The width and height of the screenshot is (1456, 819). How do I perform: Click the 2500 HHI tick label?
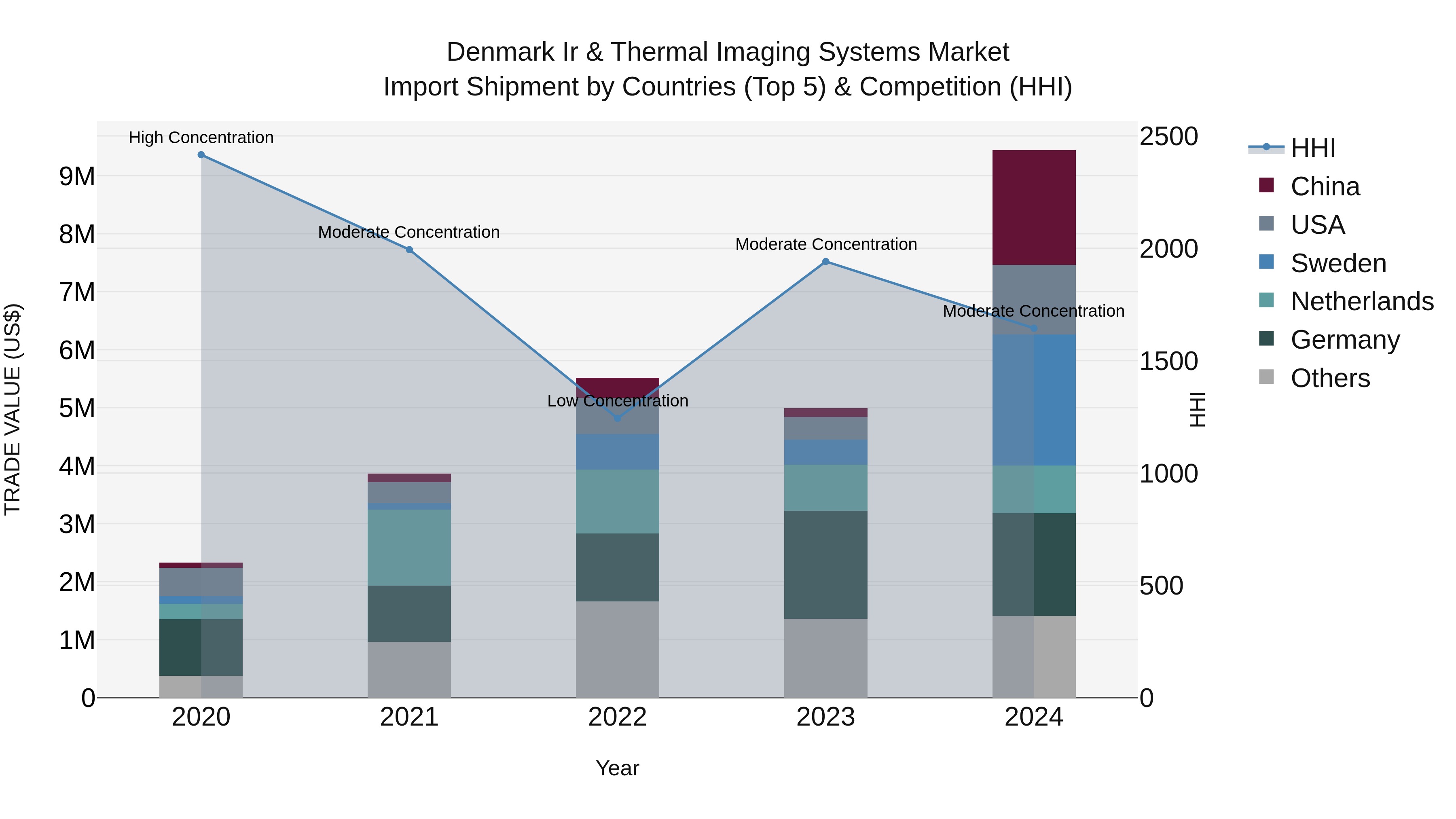click(x=1169, y=137)
